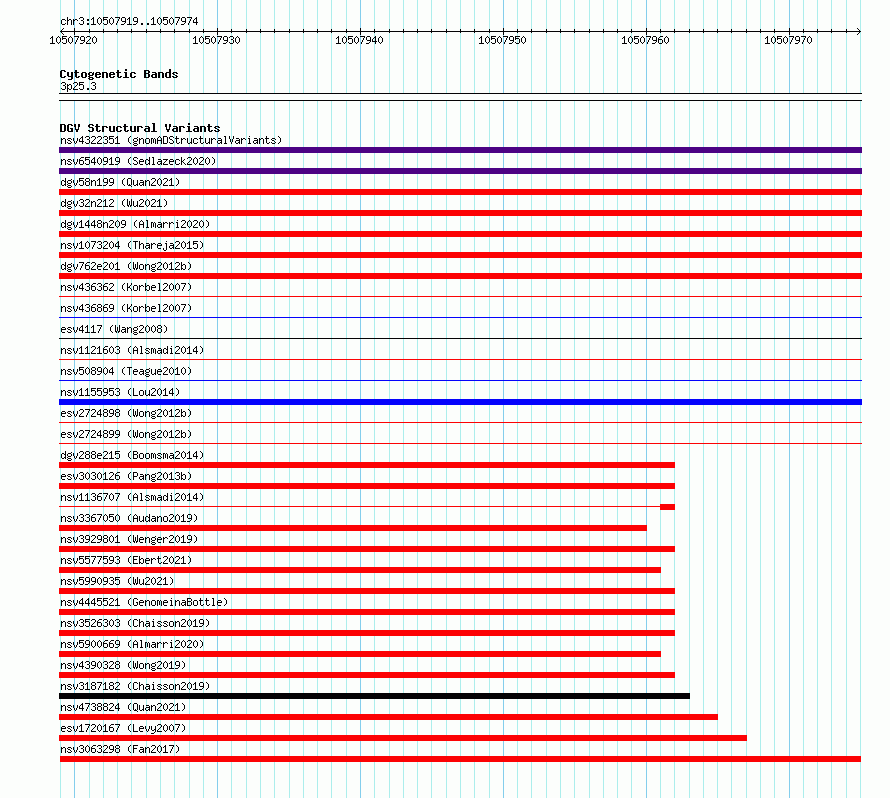
Task: Click the red bar under esv1720167
Action: click(x=403, y=738)
